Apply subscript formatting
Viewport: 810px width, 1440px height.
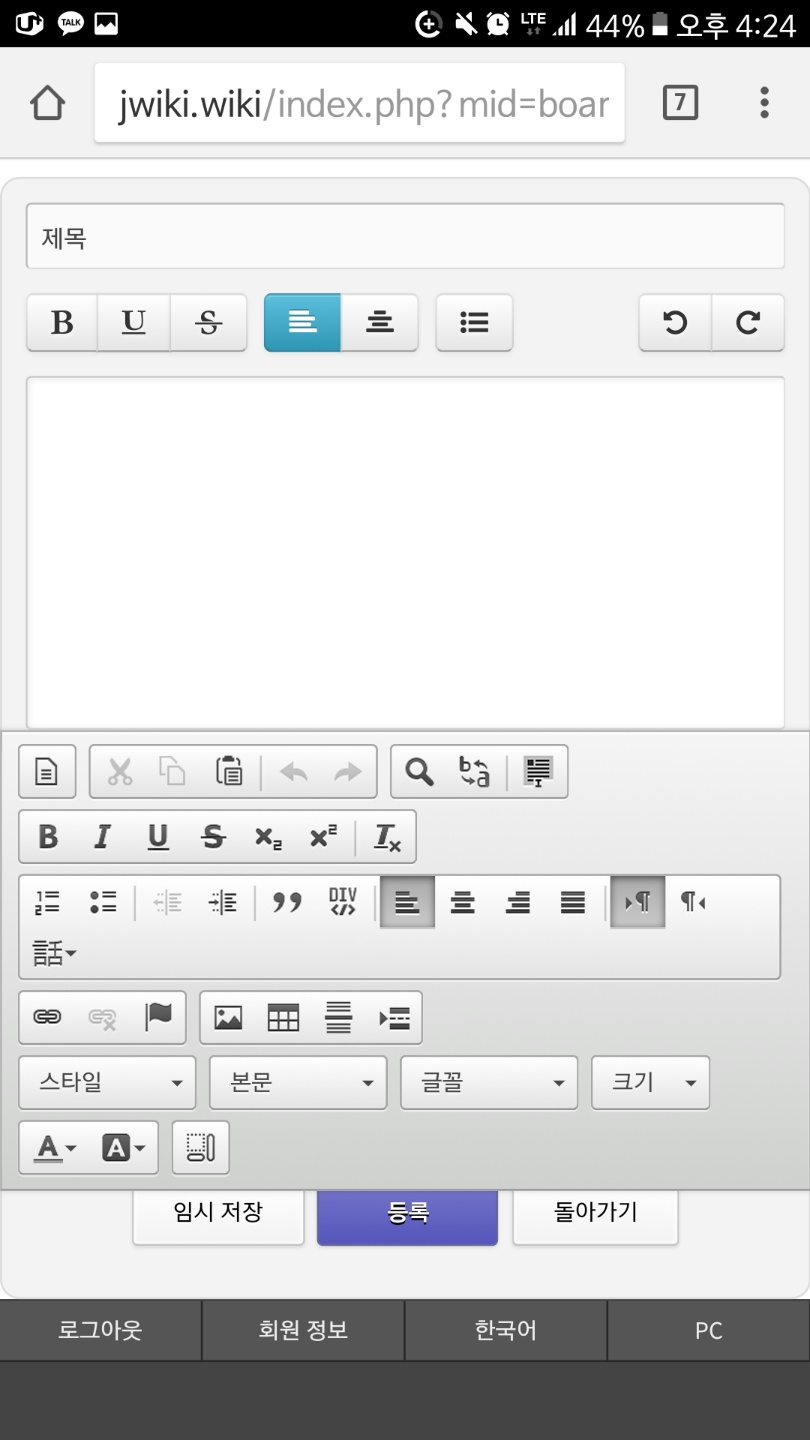click(267, 837)
